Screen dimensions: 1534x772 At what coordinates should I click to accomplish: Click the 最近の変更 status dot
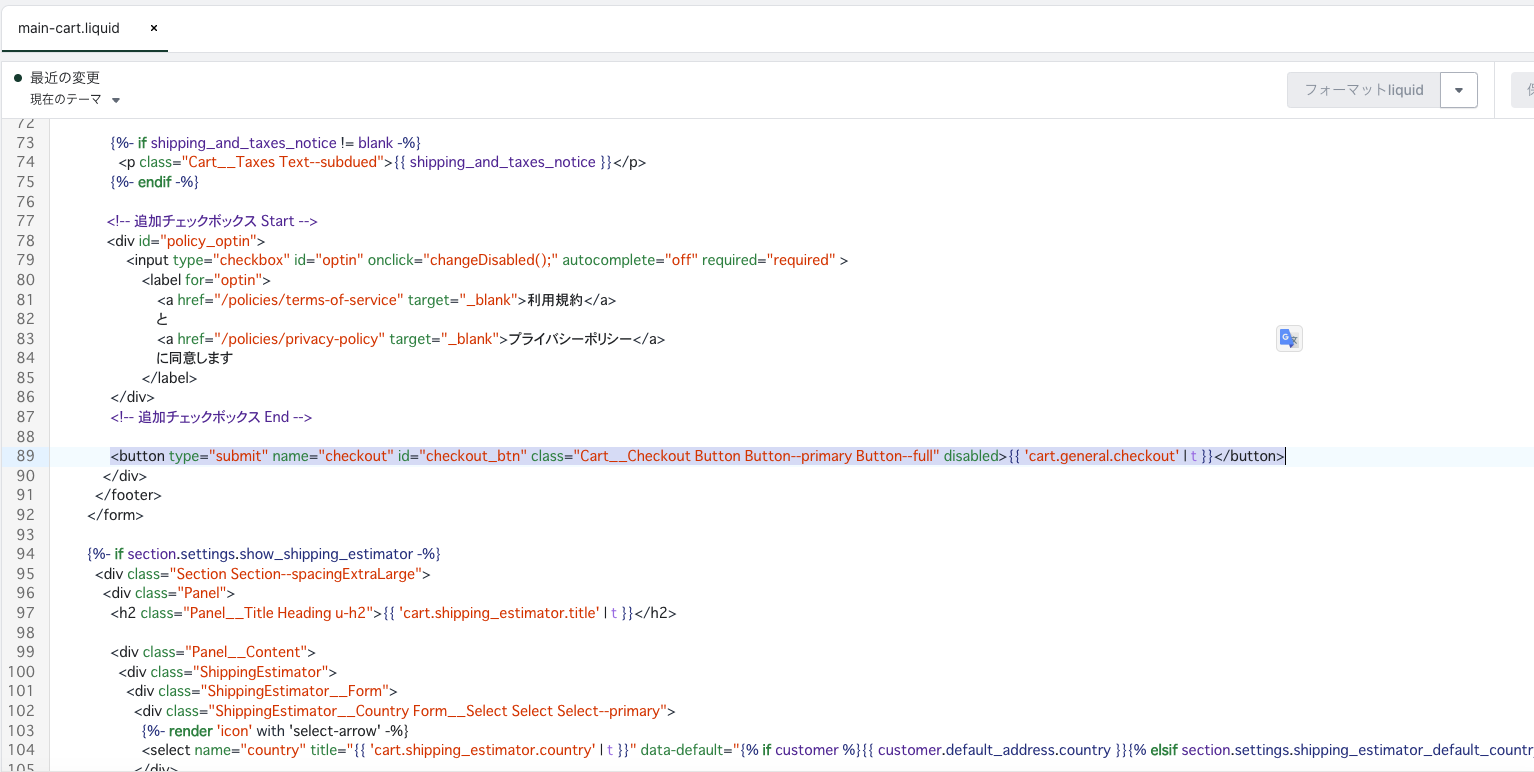tap(18, 78)
